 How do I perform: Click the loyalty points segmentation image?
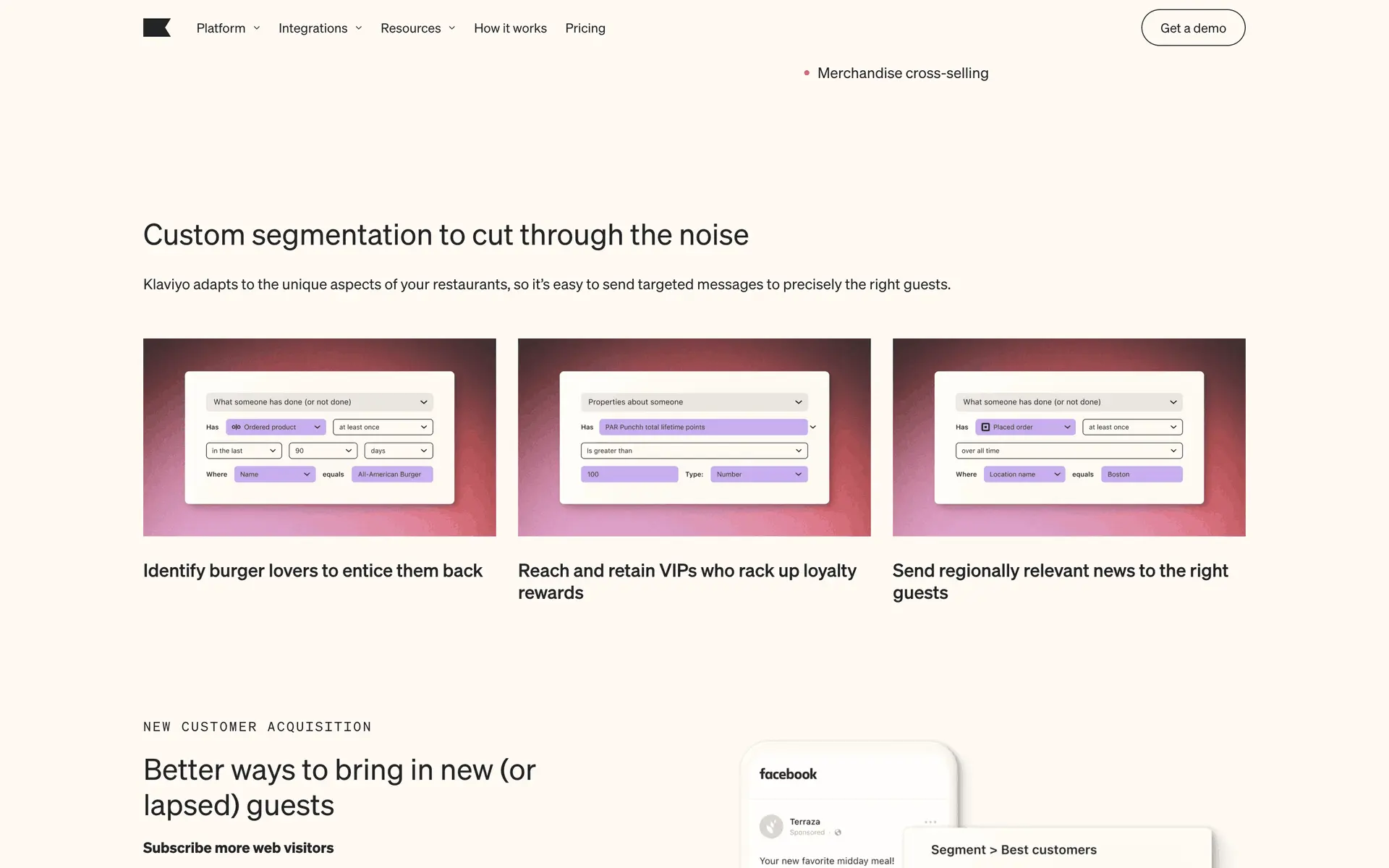(x=694, y=437)
